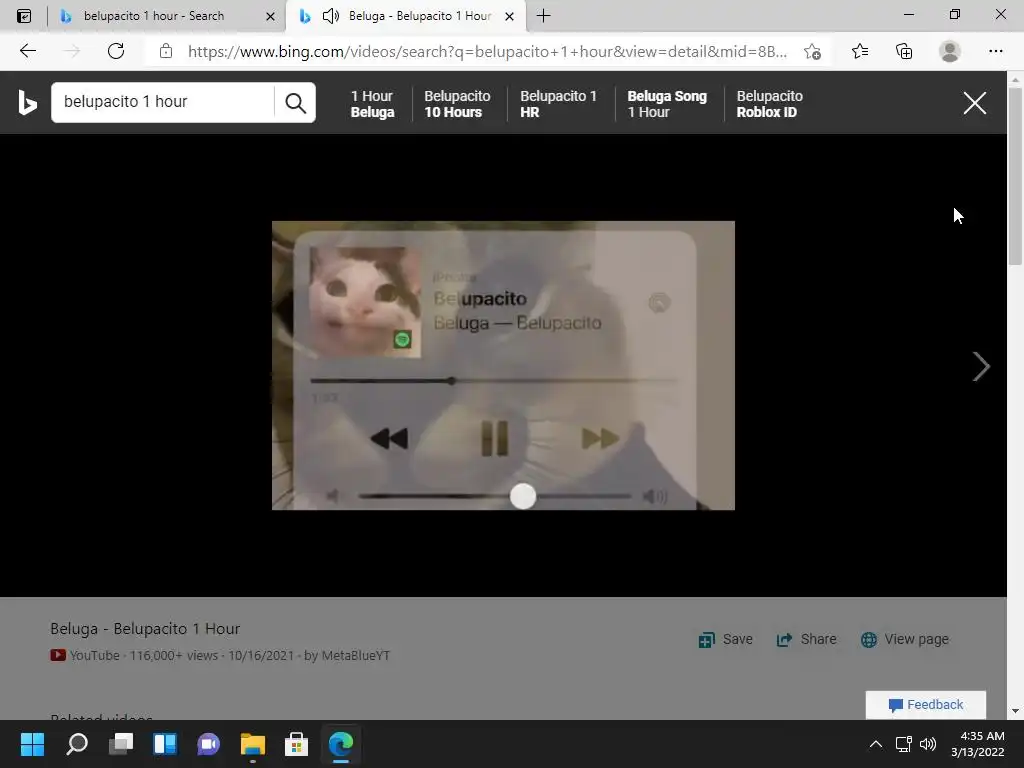Open the browser profile avatar
Viewport: 1024px width, 768px height.
[x=949, y=51]
